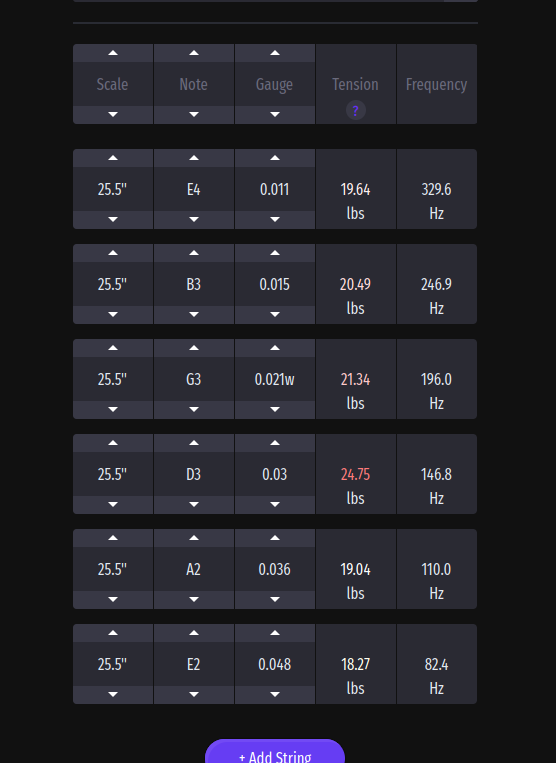Lower the note of the E2 string

click(x=194, y=695)
